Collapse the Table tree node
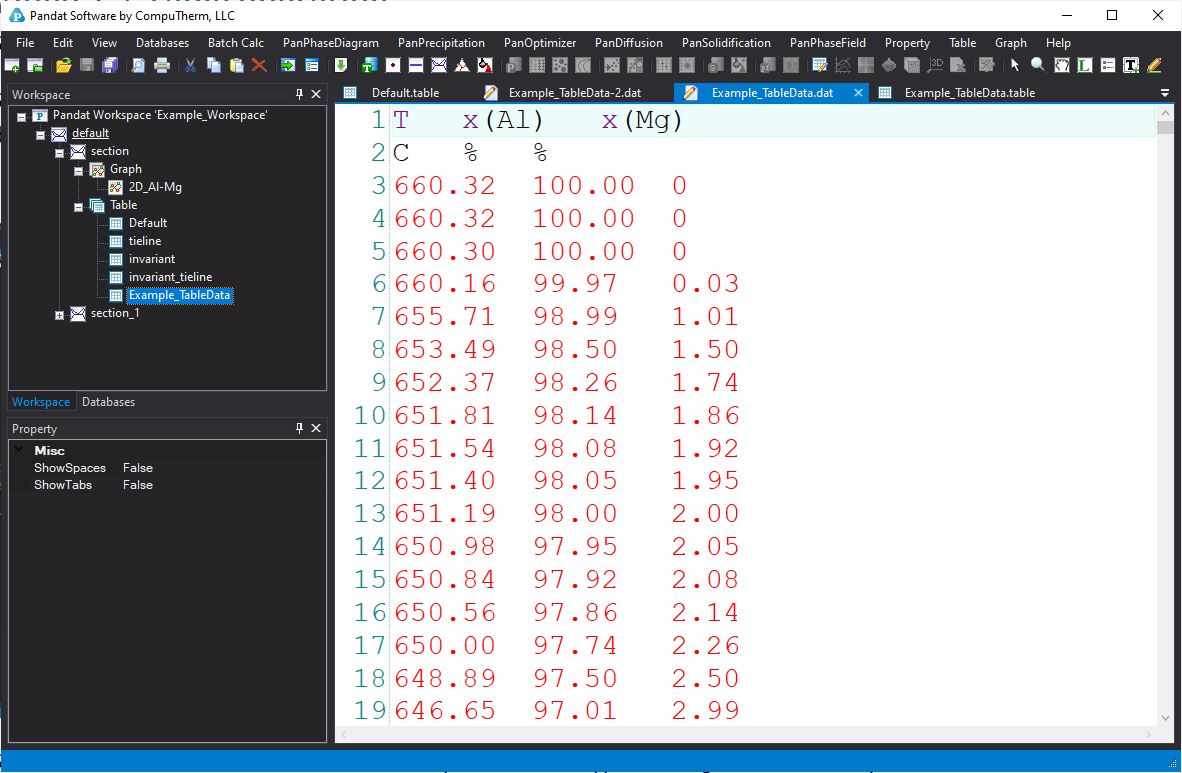The image size is (1182, 773). pos(79,206)
